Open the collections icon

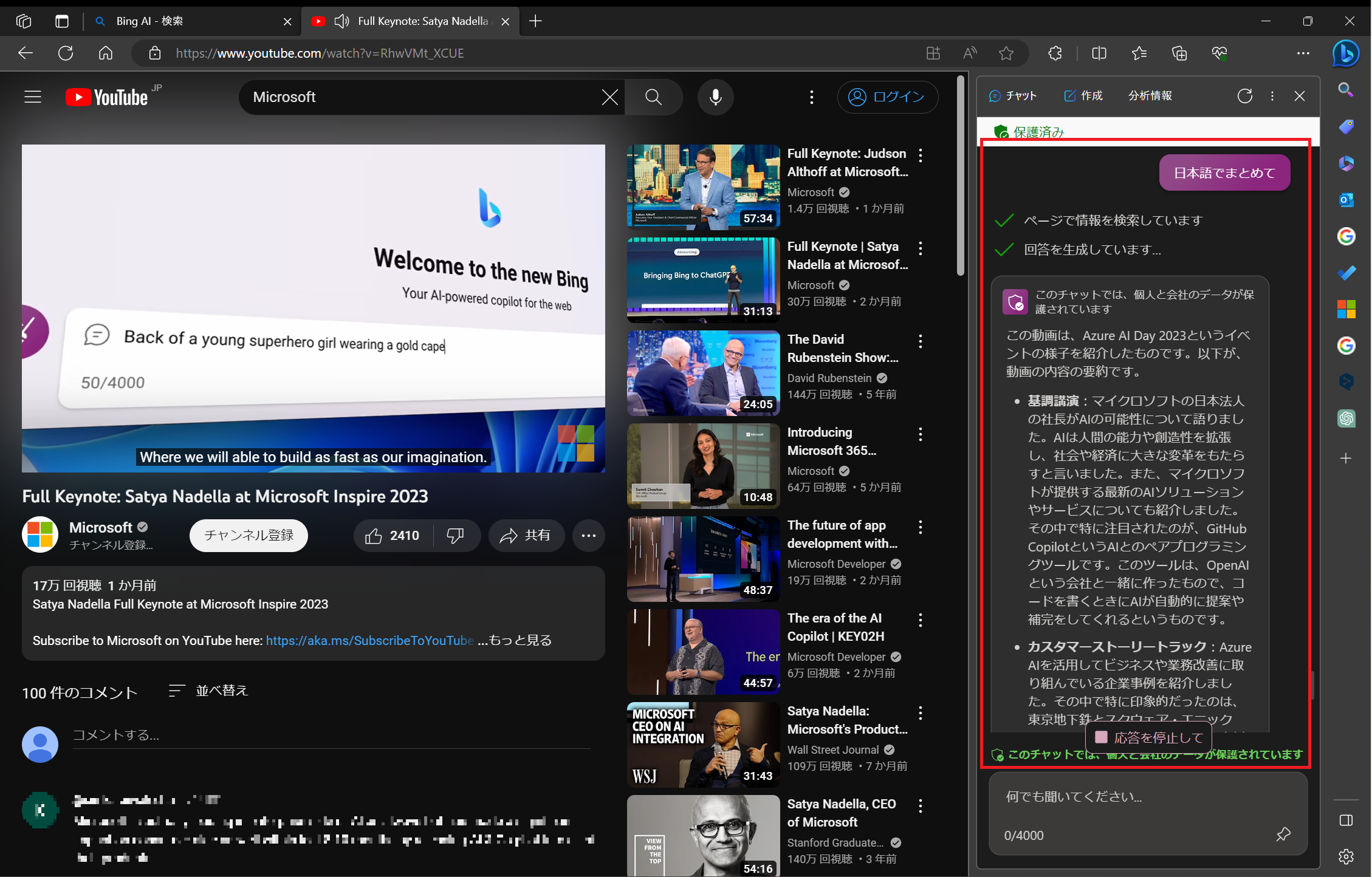tap(1179, 53)
